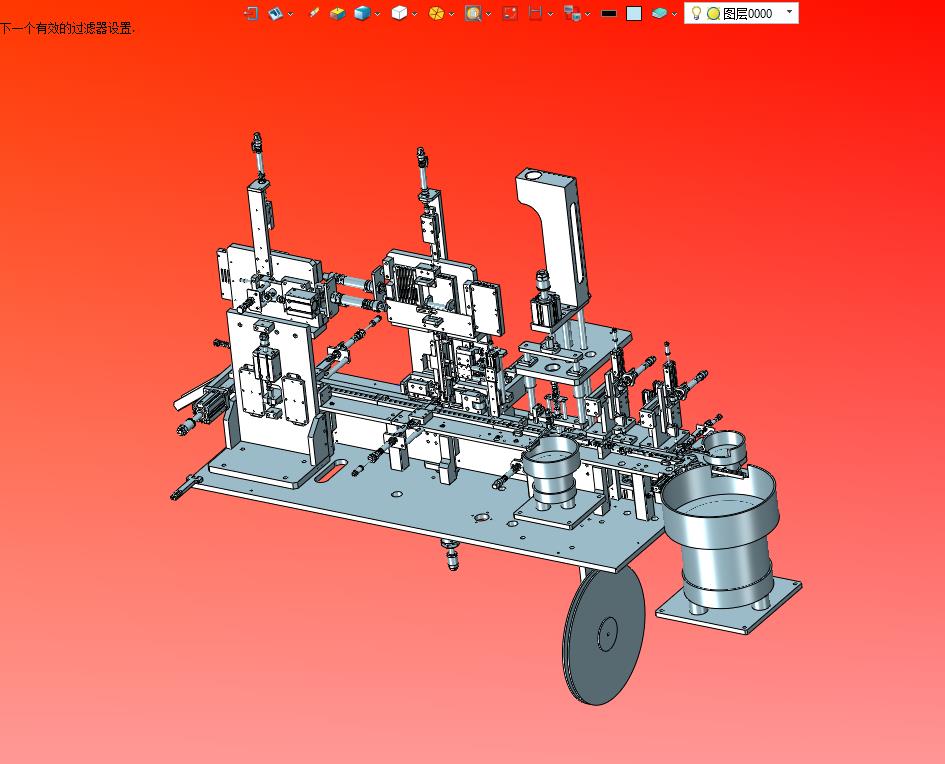Click the red square sketch icon
Screen dimensions: 945x764
point(510,13)
